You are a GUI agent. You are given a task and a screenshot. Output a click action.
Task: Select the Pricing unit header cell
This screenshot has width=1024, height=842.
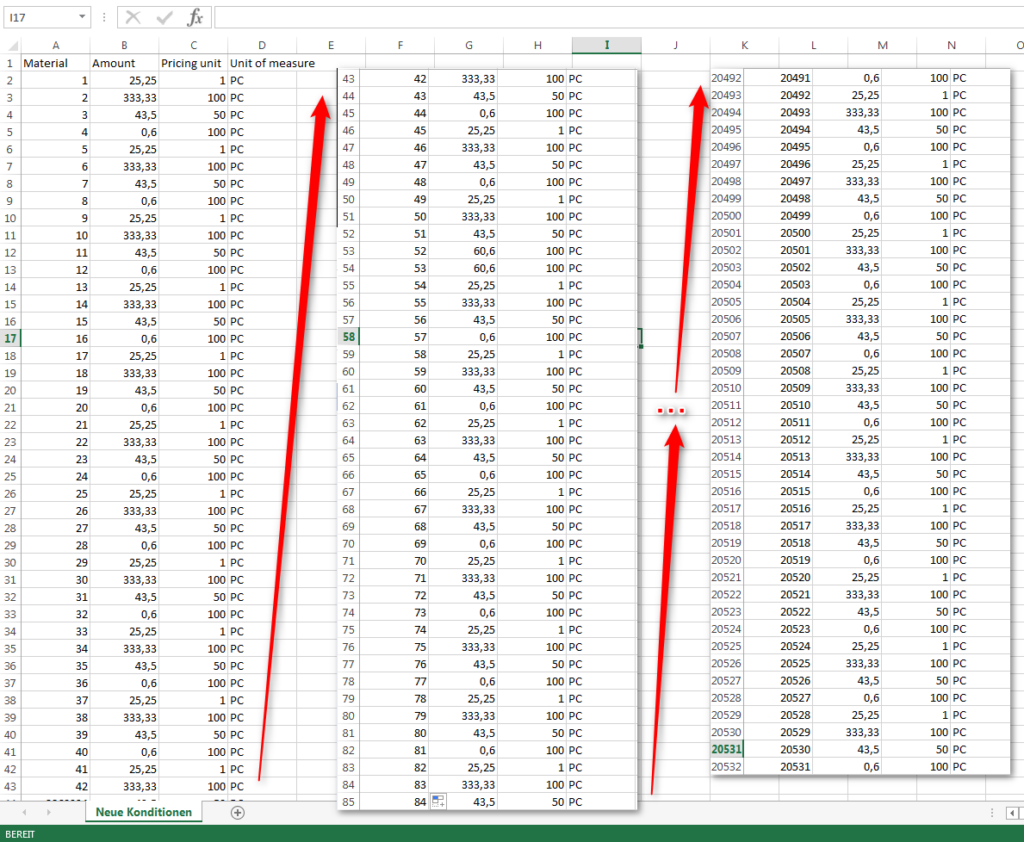(193, 63)
